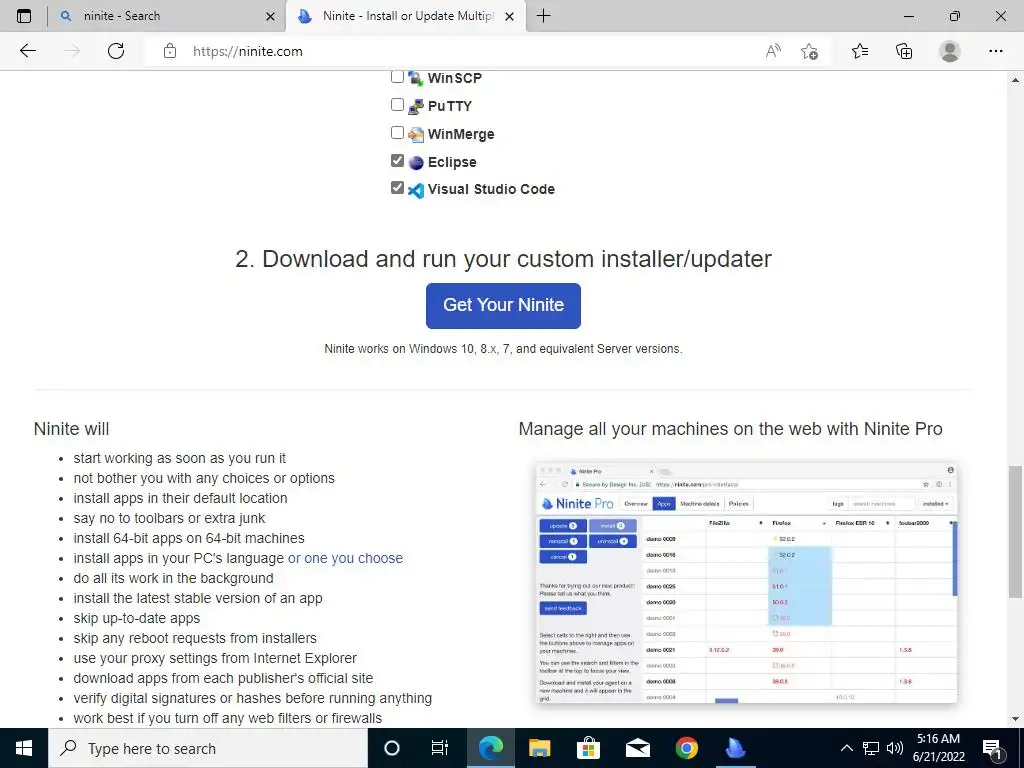Click the WinMerge label
1024x768 pixels.
click(461, 135)
